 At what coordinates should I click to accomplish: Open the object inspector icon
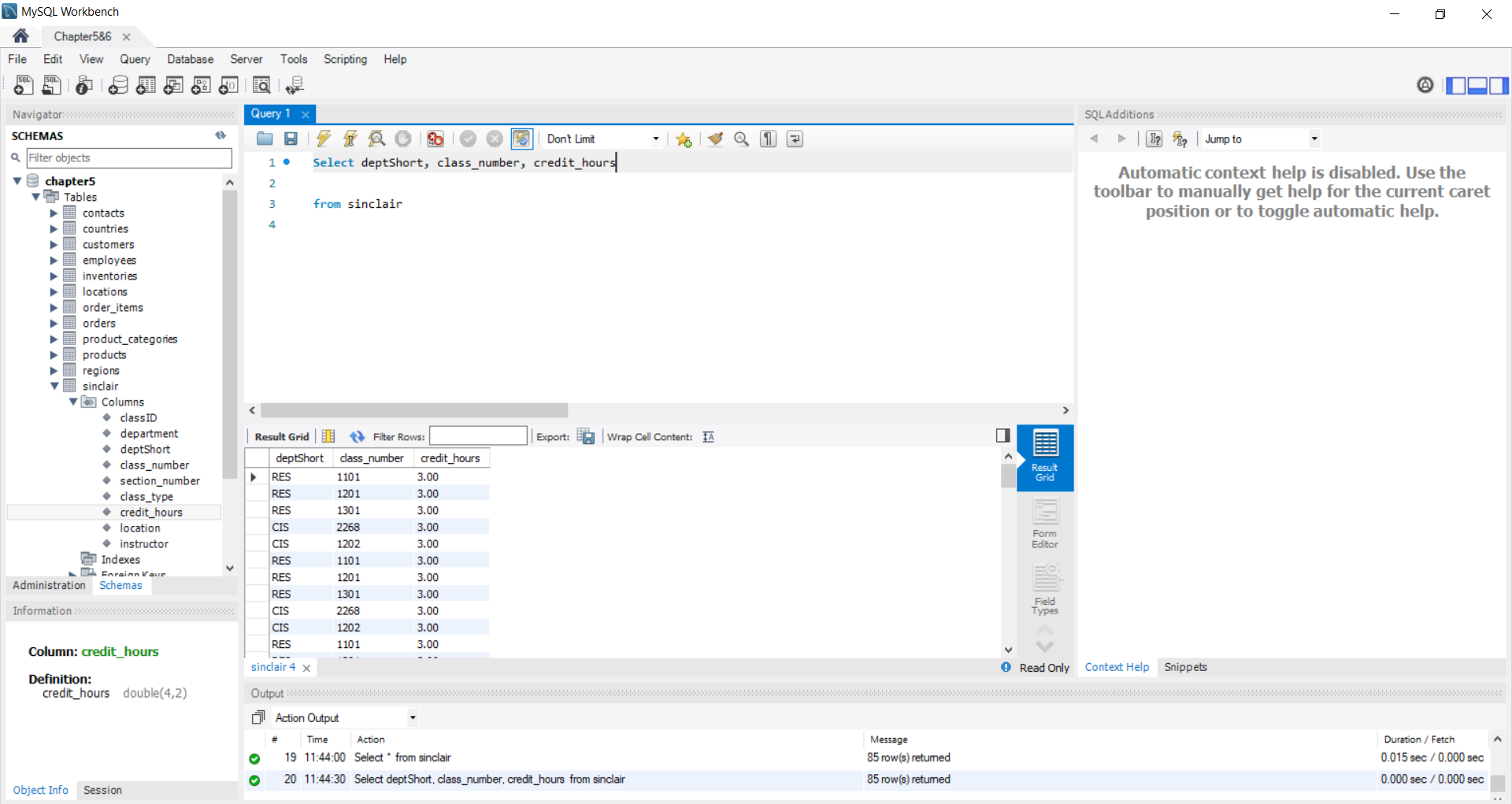[x=84, y=85]
